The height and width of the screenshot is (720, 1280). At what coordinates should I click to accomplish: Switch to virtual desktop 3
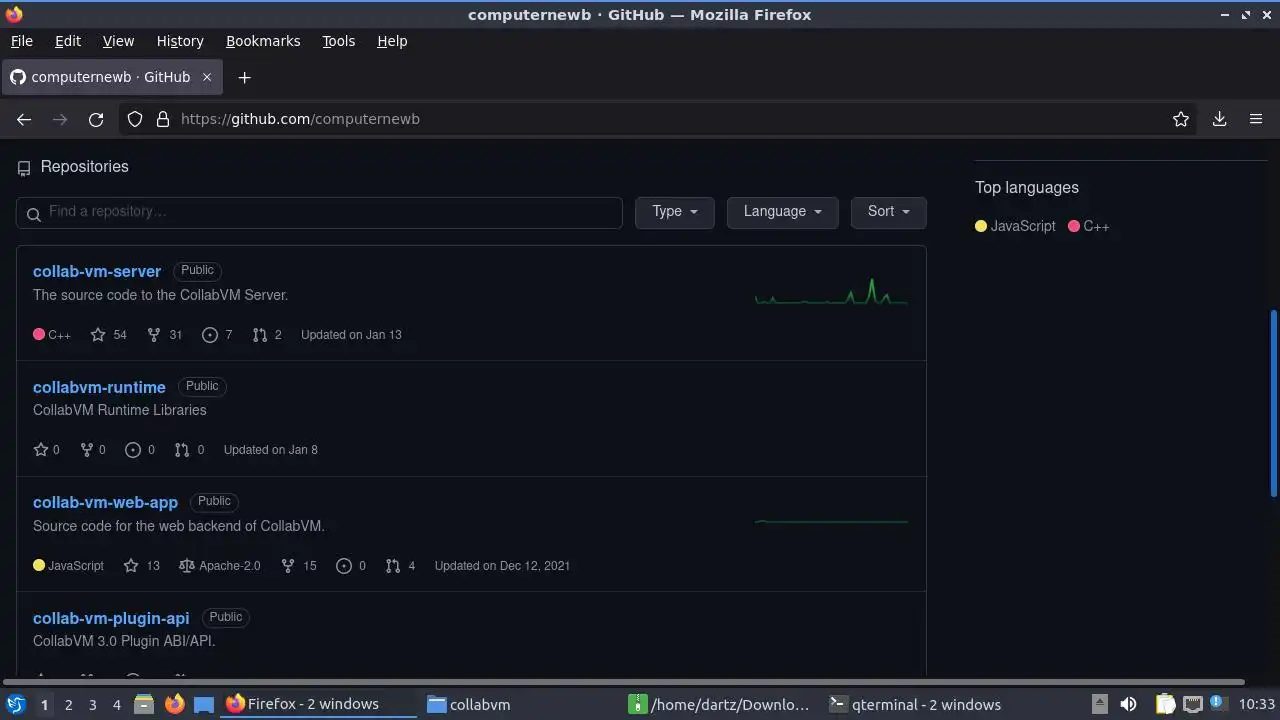92,705
